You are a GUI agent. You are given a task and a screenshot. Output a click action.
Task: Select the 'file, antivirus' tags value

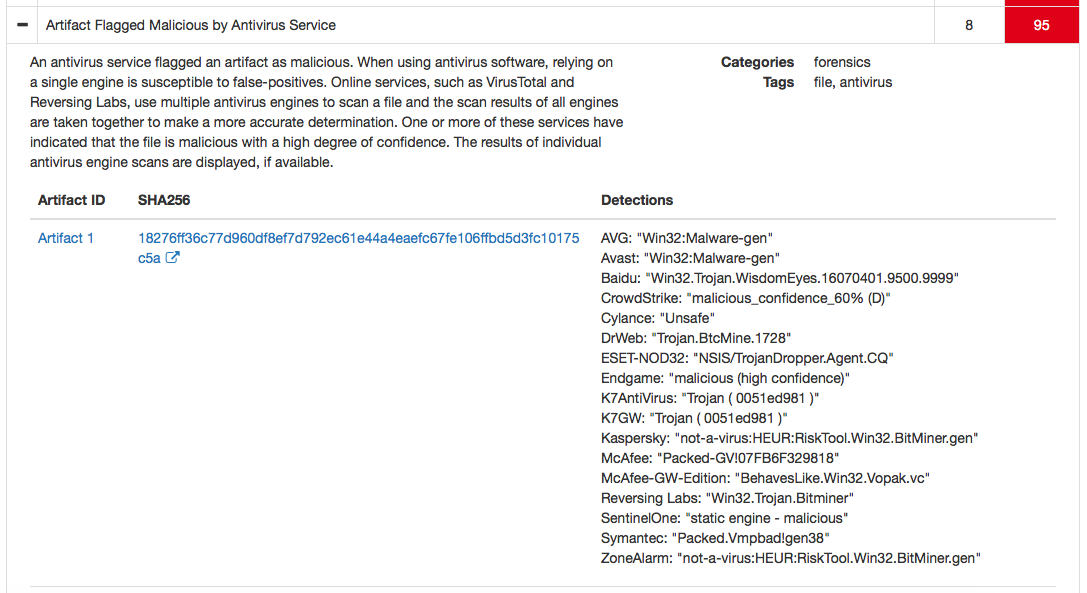[x=853, y=82]
